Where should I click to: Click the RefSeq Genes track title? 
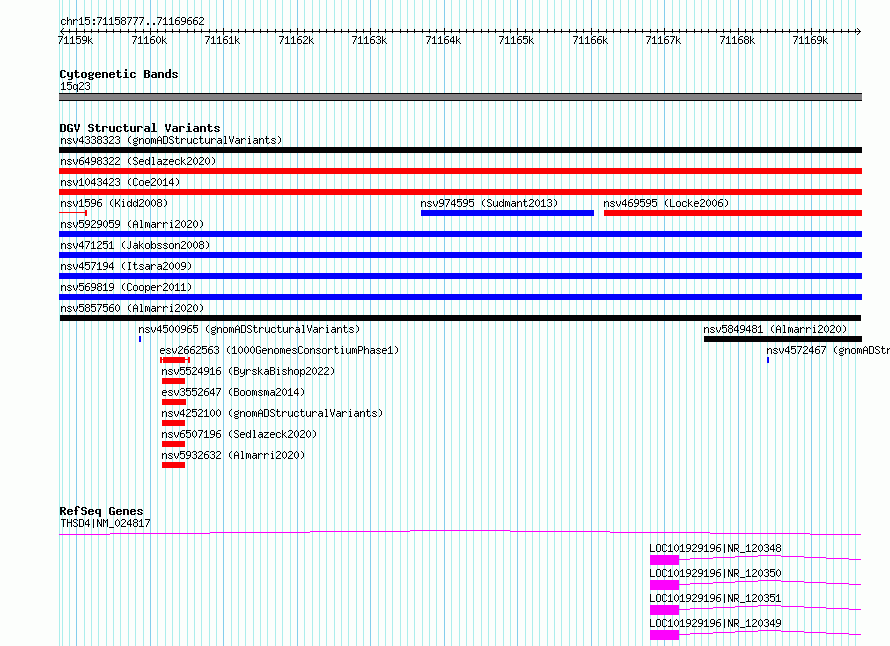point(101,511)
